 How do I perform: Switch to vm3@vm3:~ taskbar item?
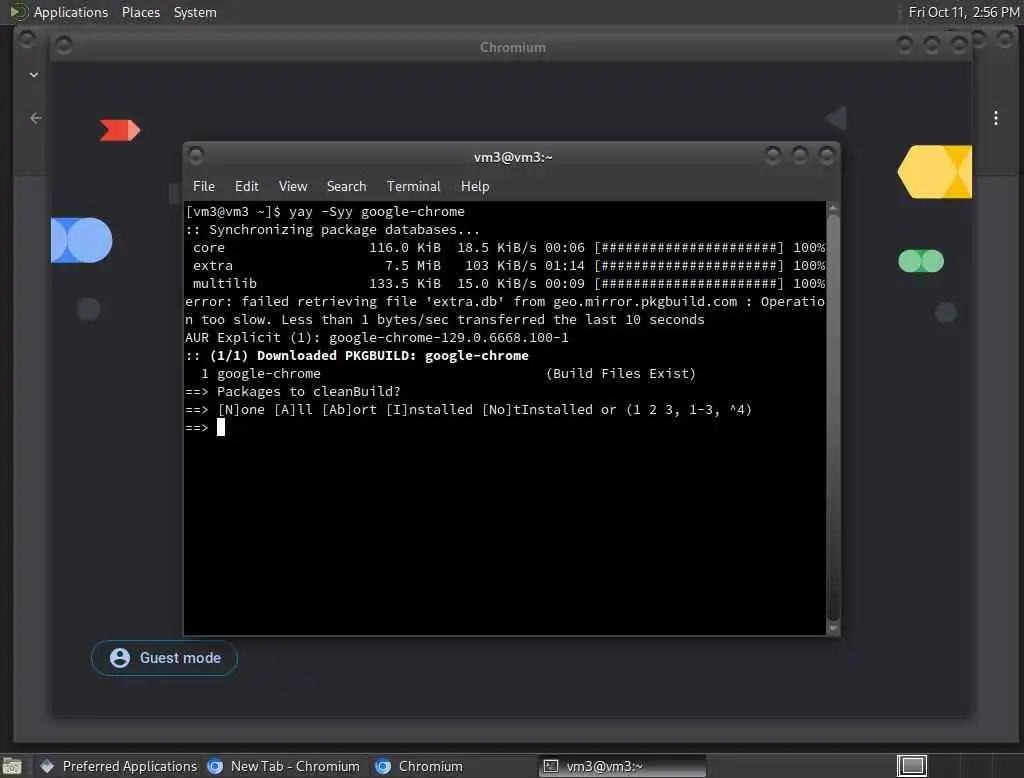pyautogui.click(x=622, y=766)
